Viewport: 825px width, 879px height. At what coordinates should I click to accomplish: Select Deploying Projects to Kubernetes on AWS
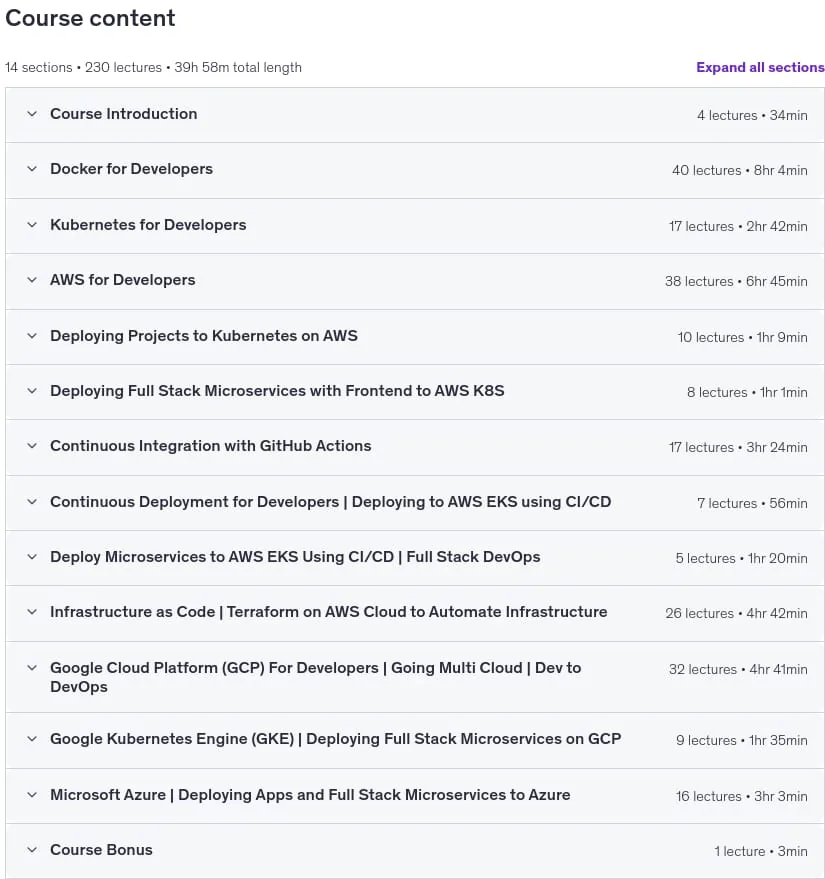click(x=204, y=336)
